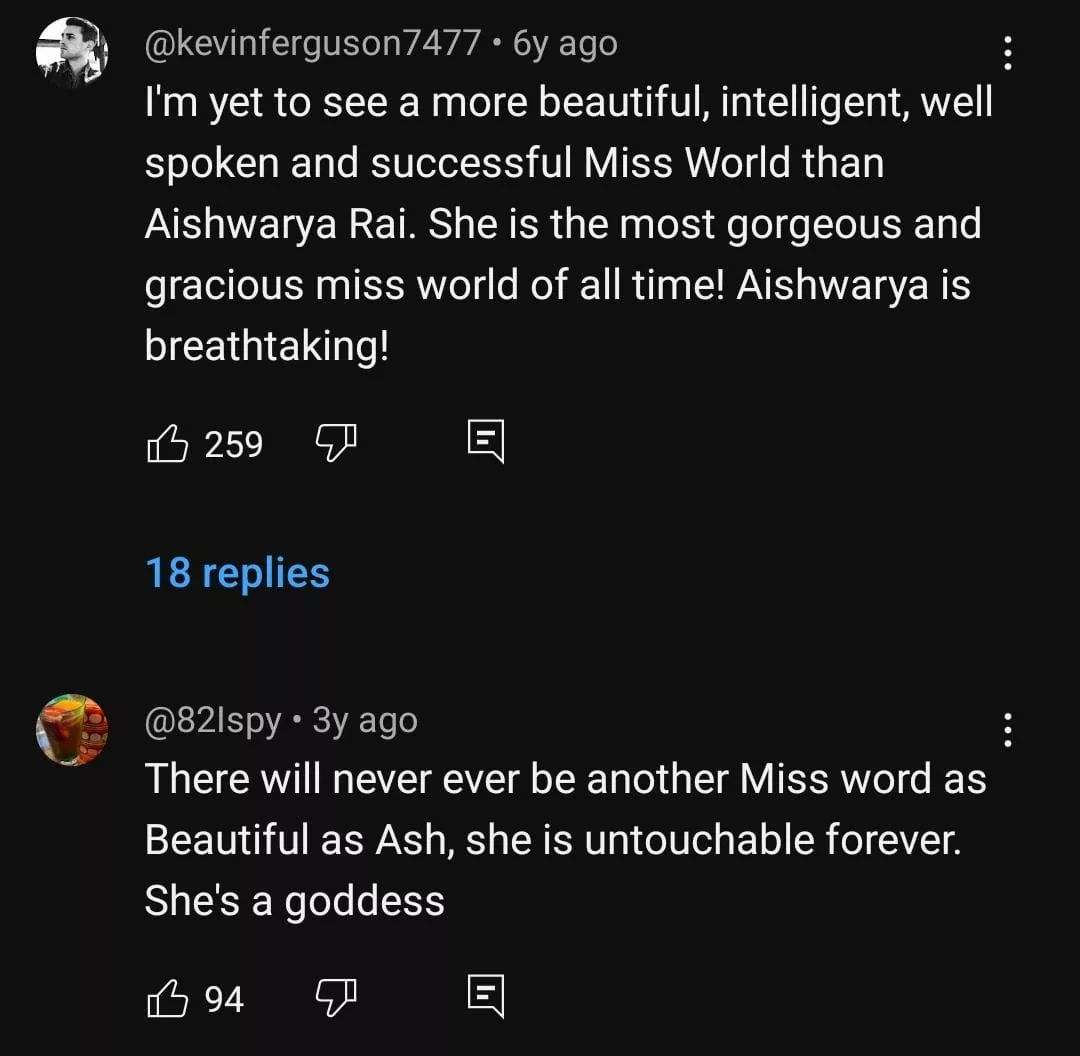1080x1056 pixels.
Task: Open @kevinferguson7477's profile picture
Action: click(71, 53)
